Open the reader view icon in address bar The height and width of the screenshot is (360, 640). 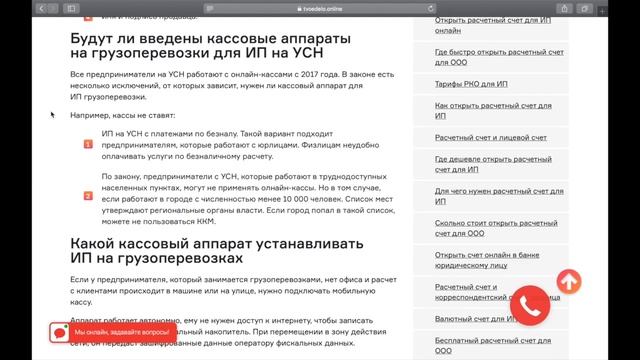tap(210, 9)
